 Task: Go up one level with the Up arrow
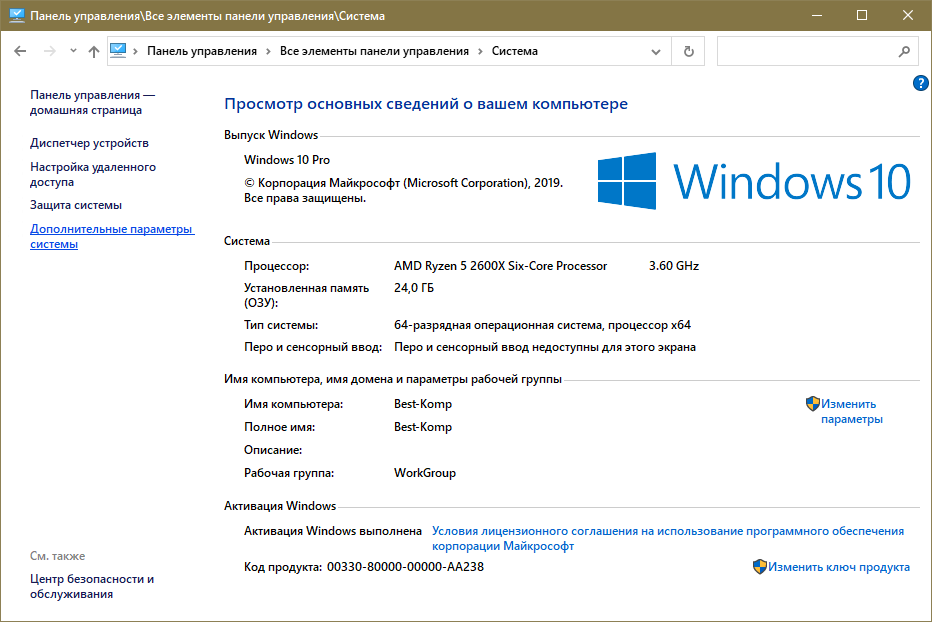(94, 51)
